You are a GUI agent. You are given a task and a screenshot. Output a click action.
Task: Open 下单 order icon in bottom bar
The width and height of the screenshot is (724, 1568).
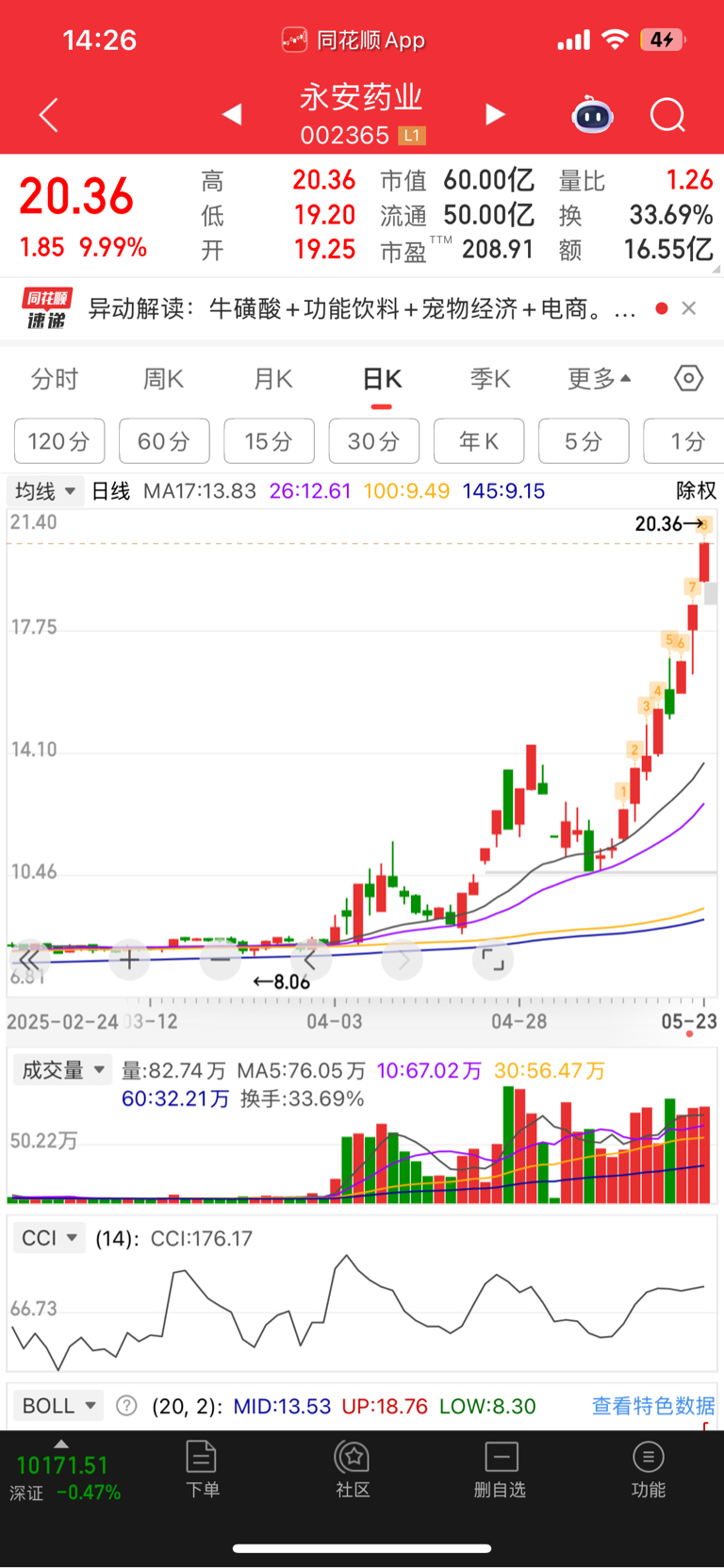coord(202,1469)
